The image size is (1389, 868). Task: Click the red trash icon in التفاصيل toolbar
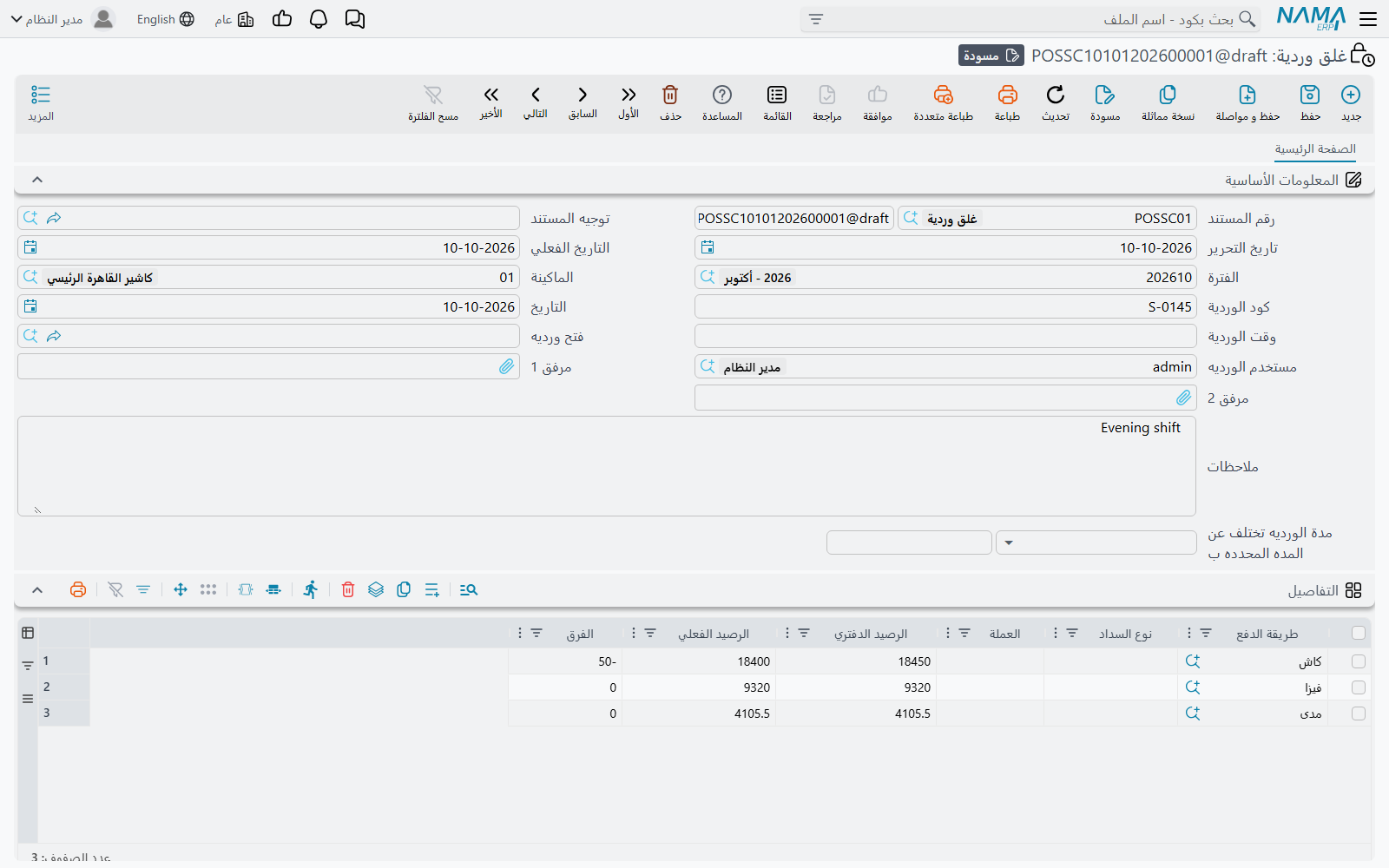(x=348, y=590)
